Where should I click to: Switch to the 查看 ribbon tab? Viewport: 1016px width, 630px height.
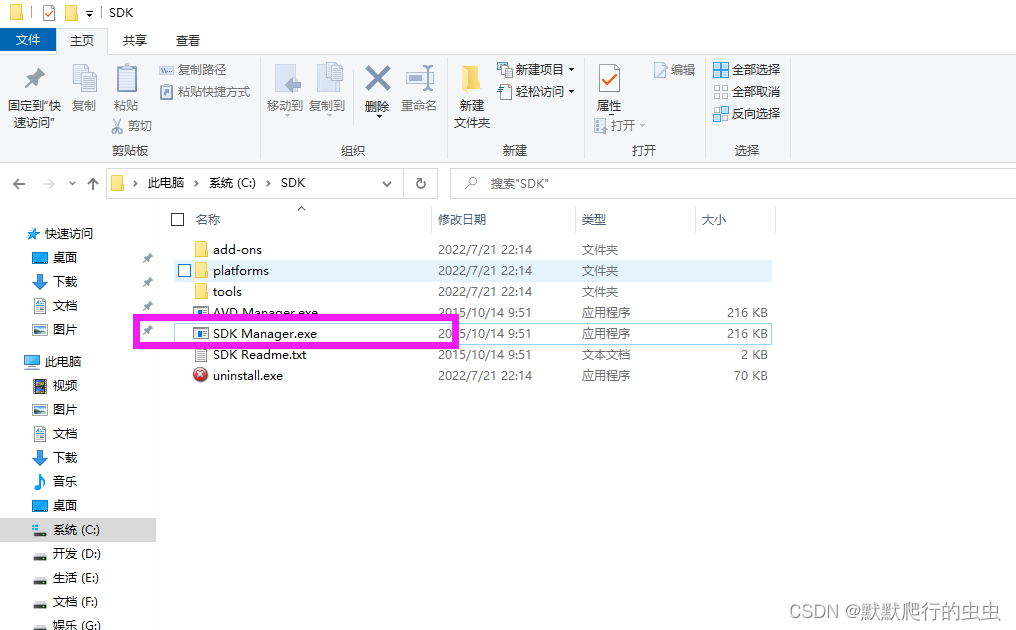[188, 40]
